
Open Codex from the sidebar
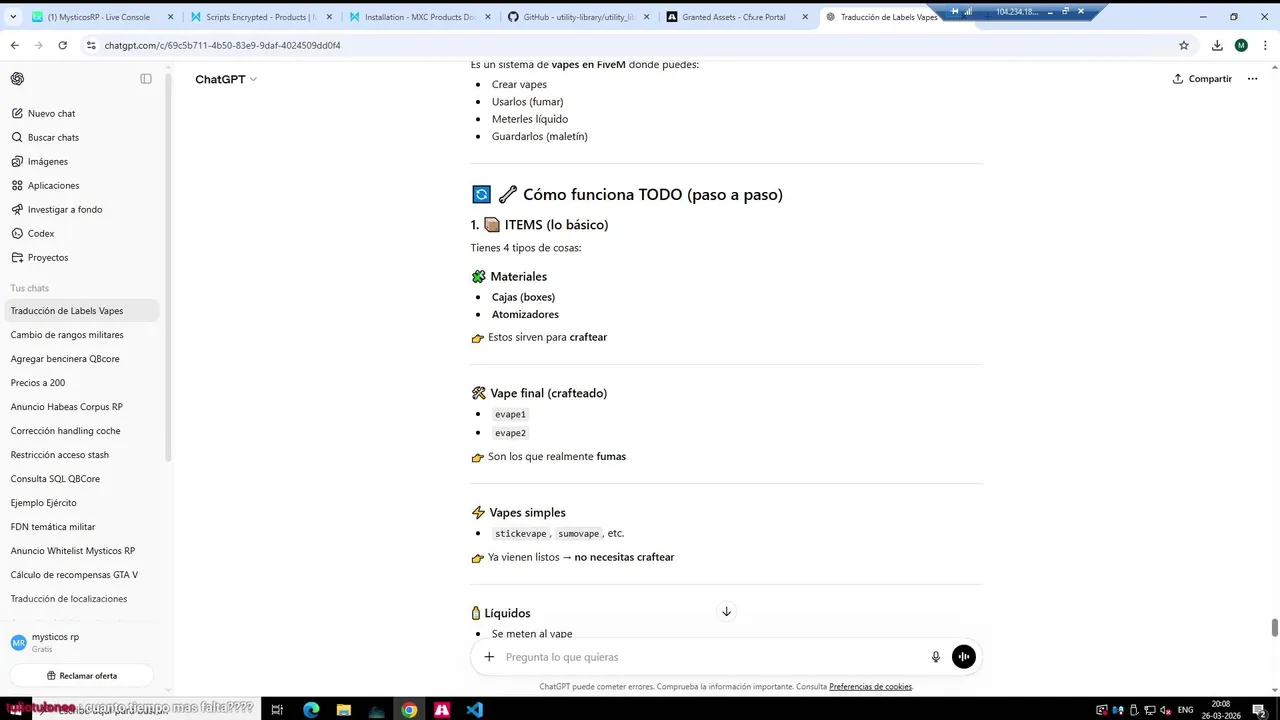82,233
